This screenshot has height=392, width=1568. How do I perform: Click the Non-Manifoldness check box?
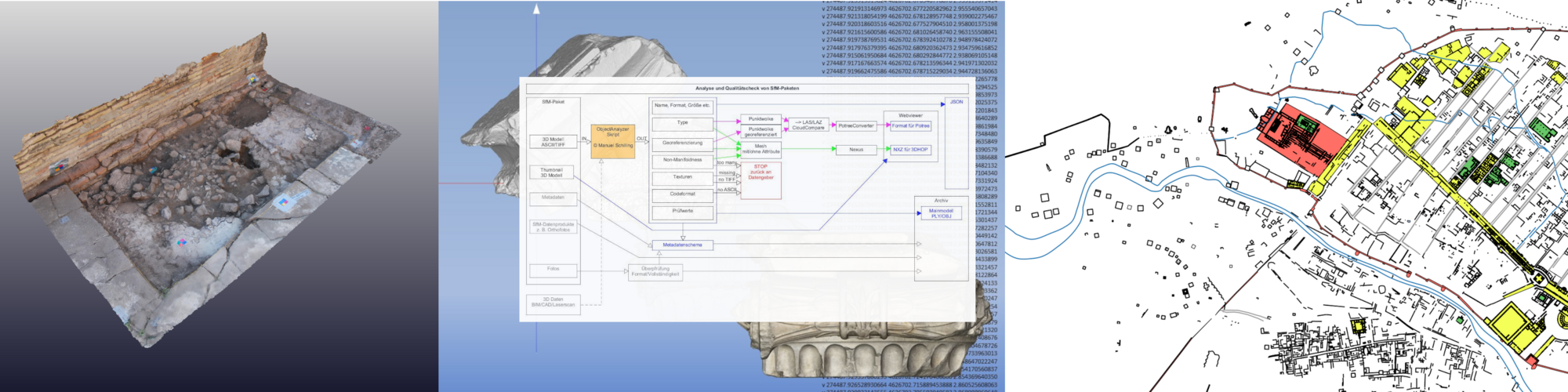[682, 161]
